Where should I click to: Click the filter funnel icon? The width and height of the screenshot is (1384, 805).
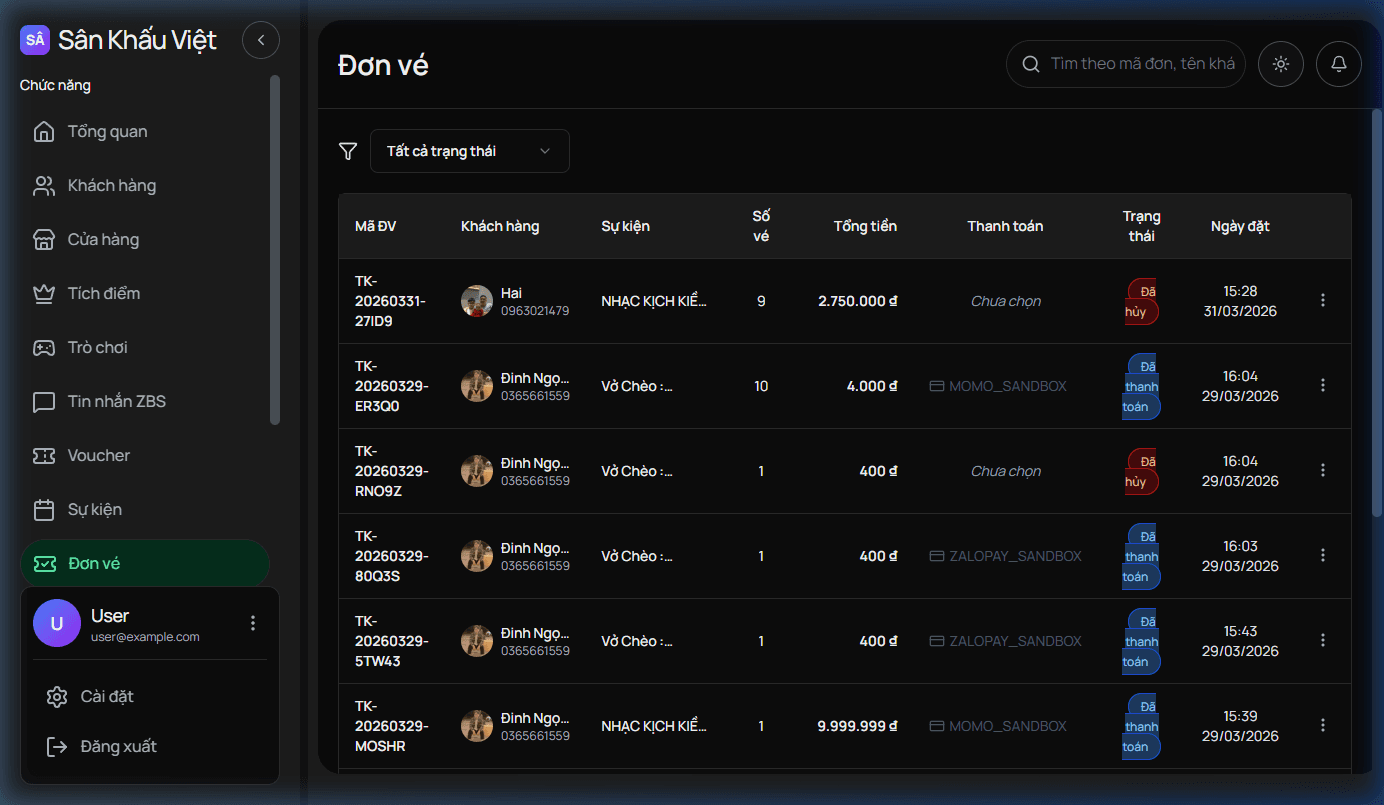tap(348, 151)
